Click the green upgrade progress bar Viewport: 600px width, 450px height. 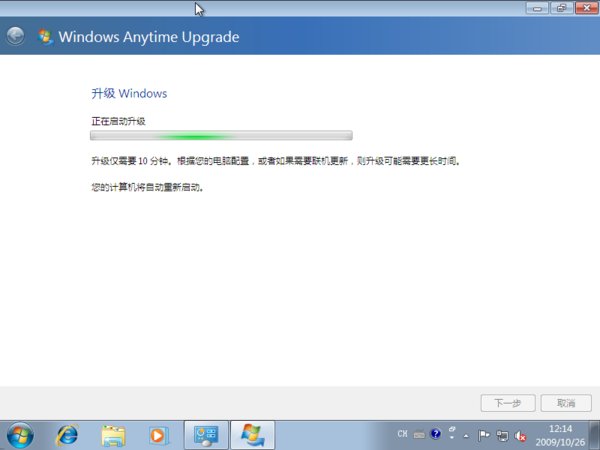point(221,135)
